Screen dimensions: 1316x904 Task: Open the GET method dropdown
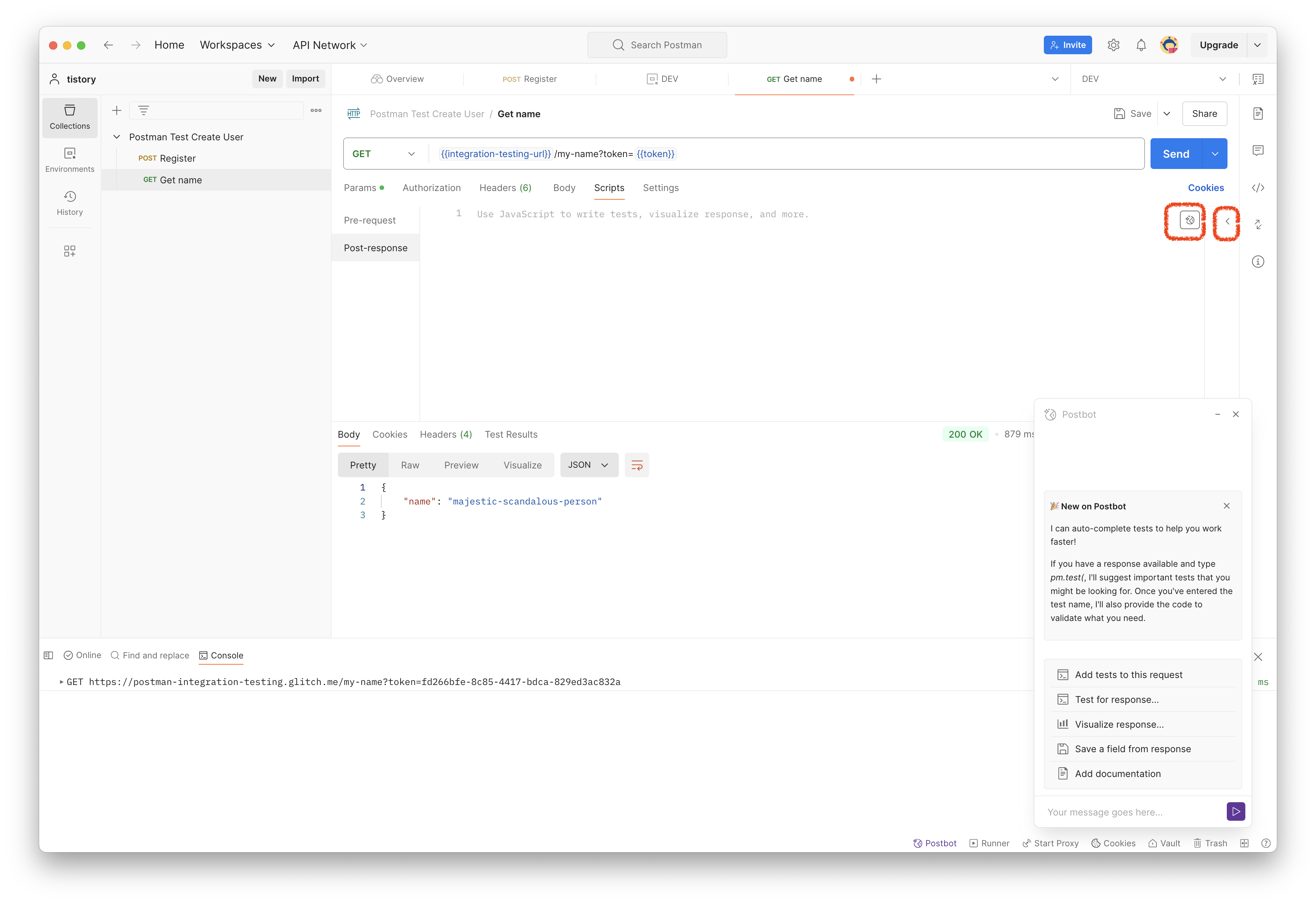[384, 154]
